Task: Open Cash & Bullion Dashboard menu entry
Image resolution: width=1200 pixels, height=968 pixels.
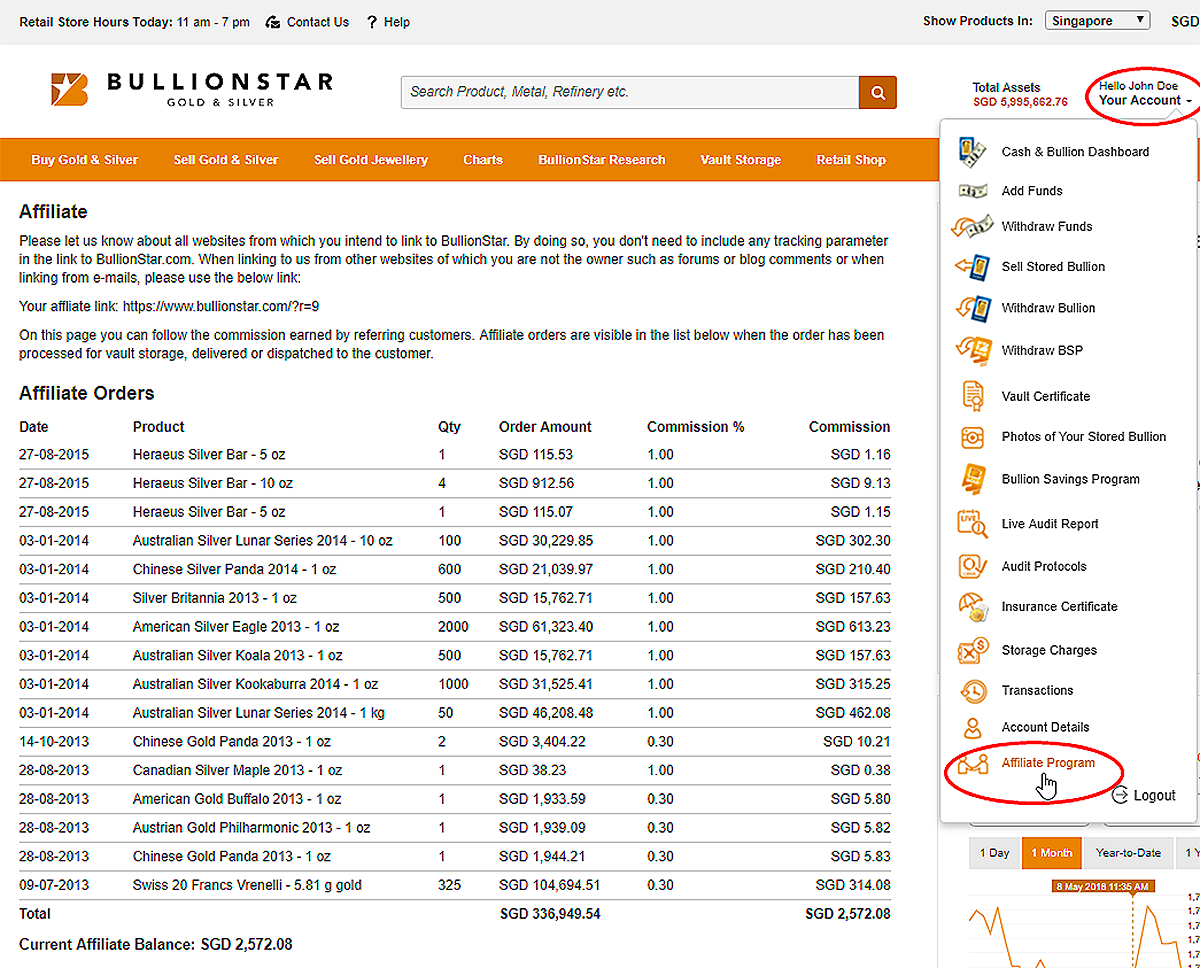Action: 1075,152
